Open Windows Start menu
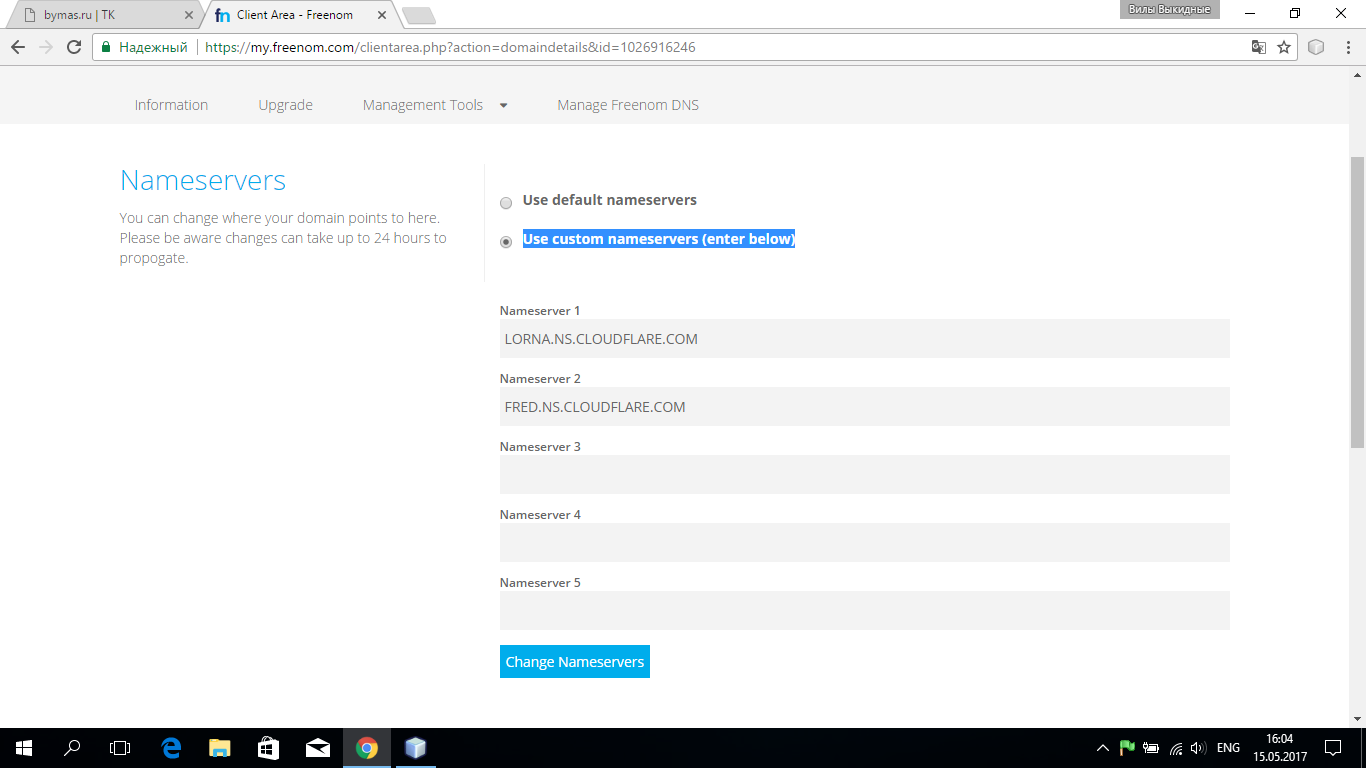 23,748
